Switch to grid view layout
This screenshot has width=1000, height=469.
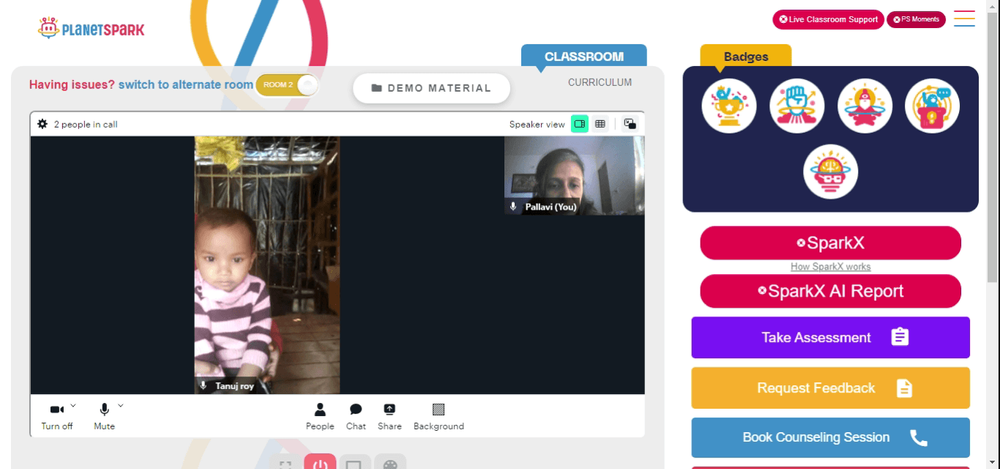point(599,124)
